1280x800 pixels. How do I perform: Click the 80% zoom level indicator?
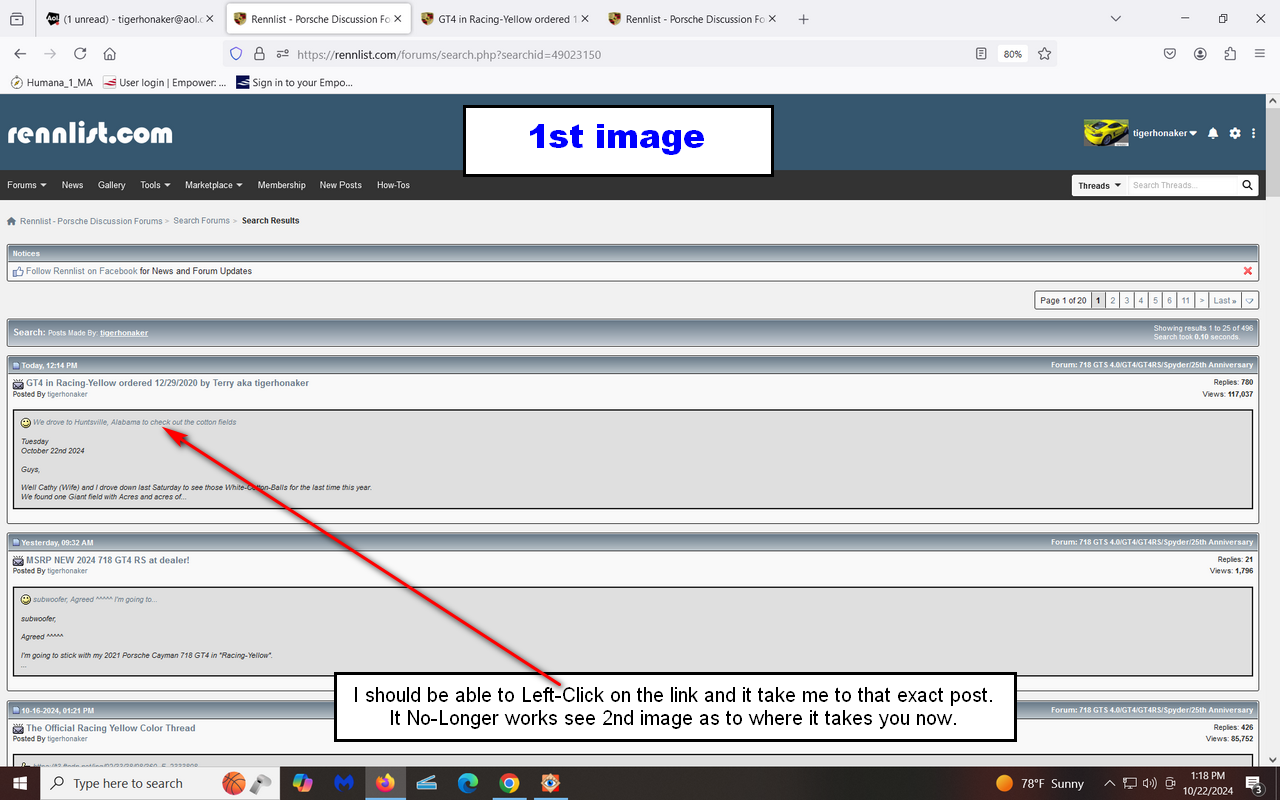tap(1012, 54)
